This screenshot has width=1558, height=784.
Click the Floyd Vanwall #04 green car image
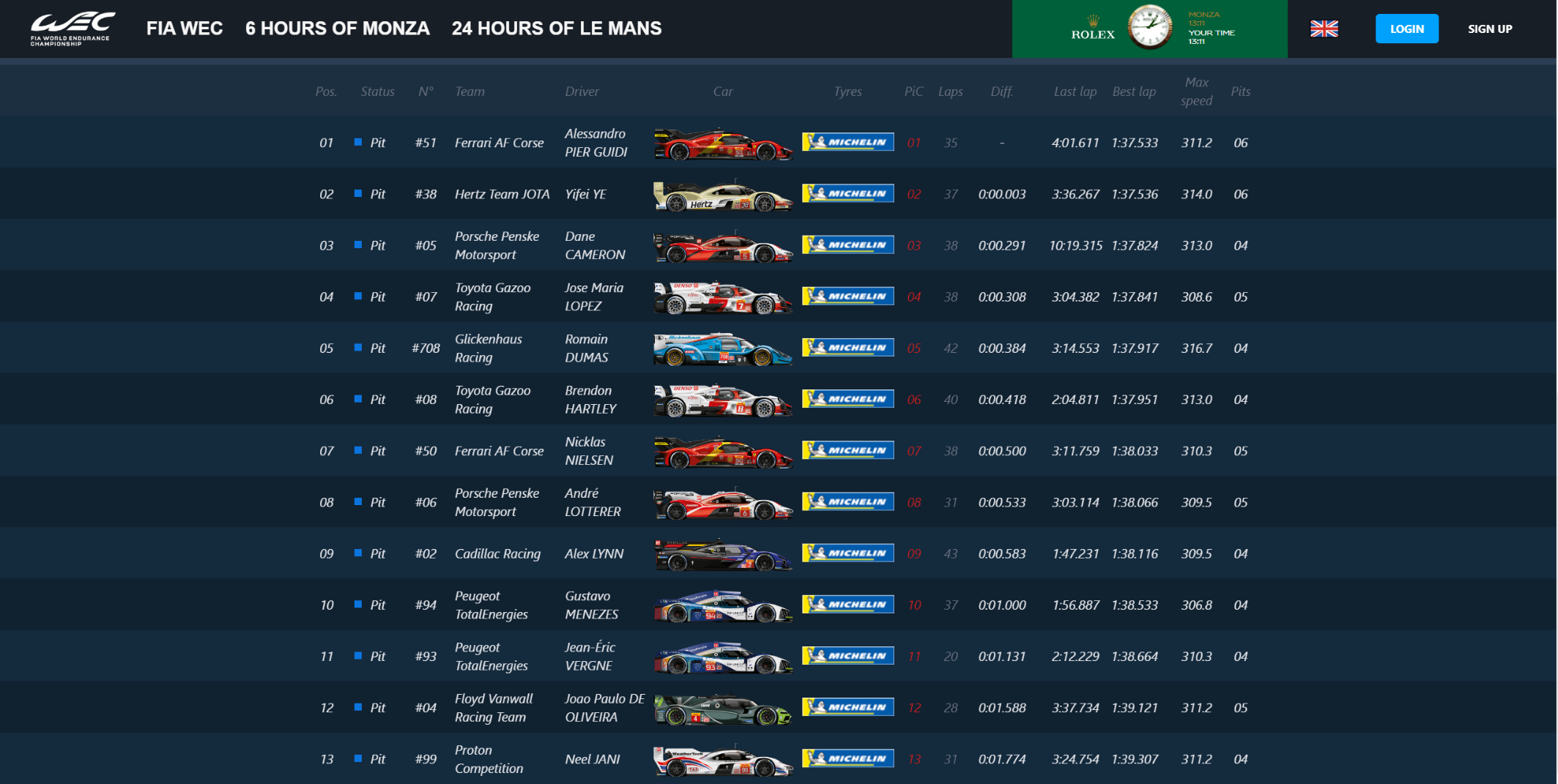coord(722,708)
